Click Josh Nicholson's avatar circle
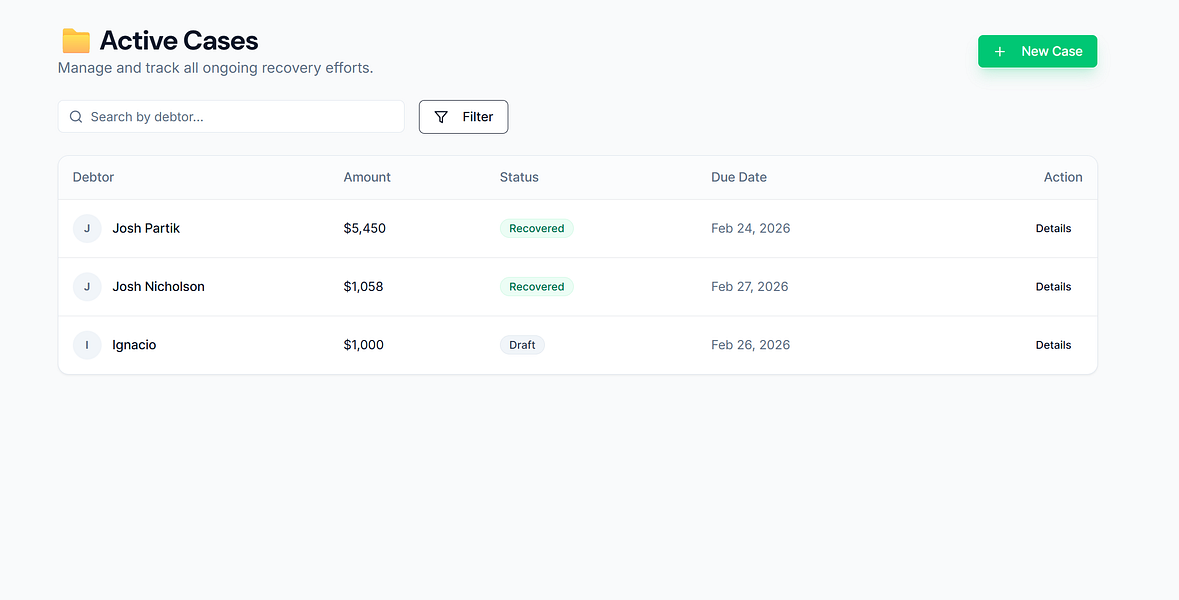Image resolution: width=1179 pixels, height=600 pixels. pos(87,287)
